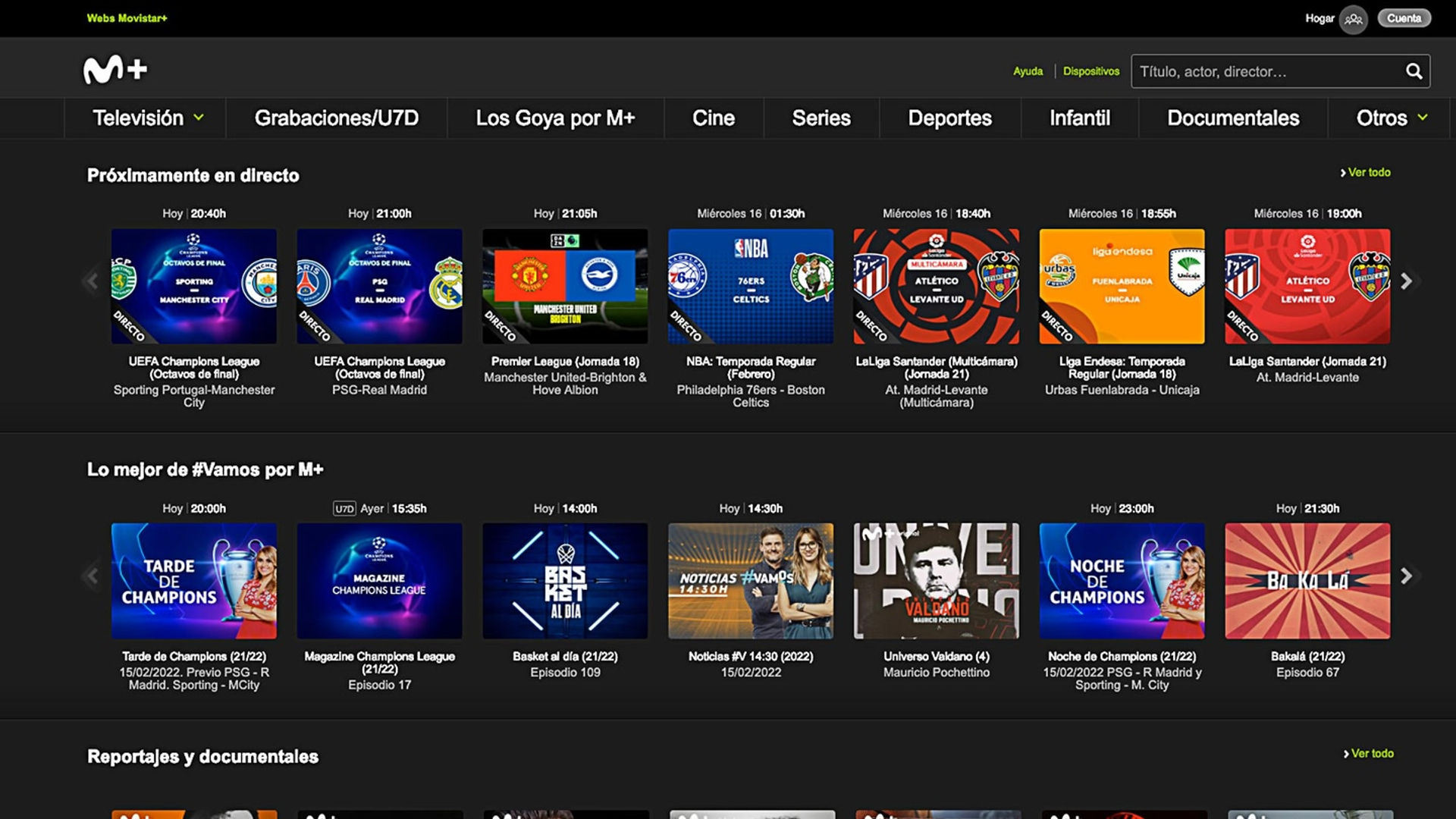Open Noche de Champions thumbnail

[1122, 581]
